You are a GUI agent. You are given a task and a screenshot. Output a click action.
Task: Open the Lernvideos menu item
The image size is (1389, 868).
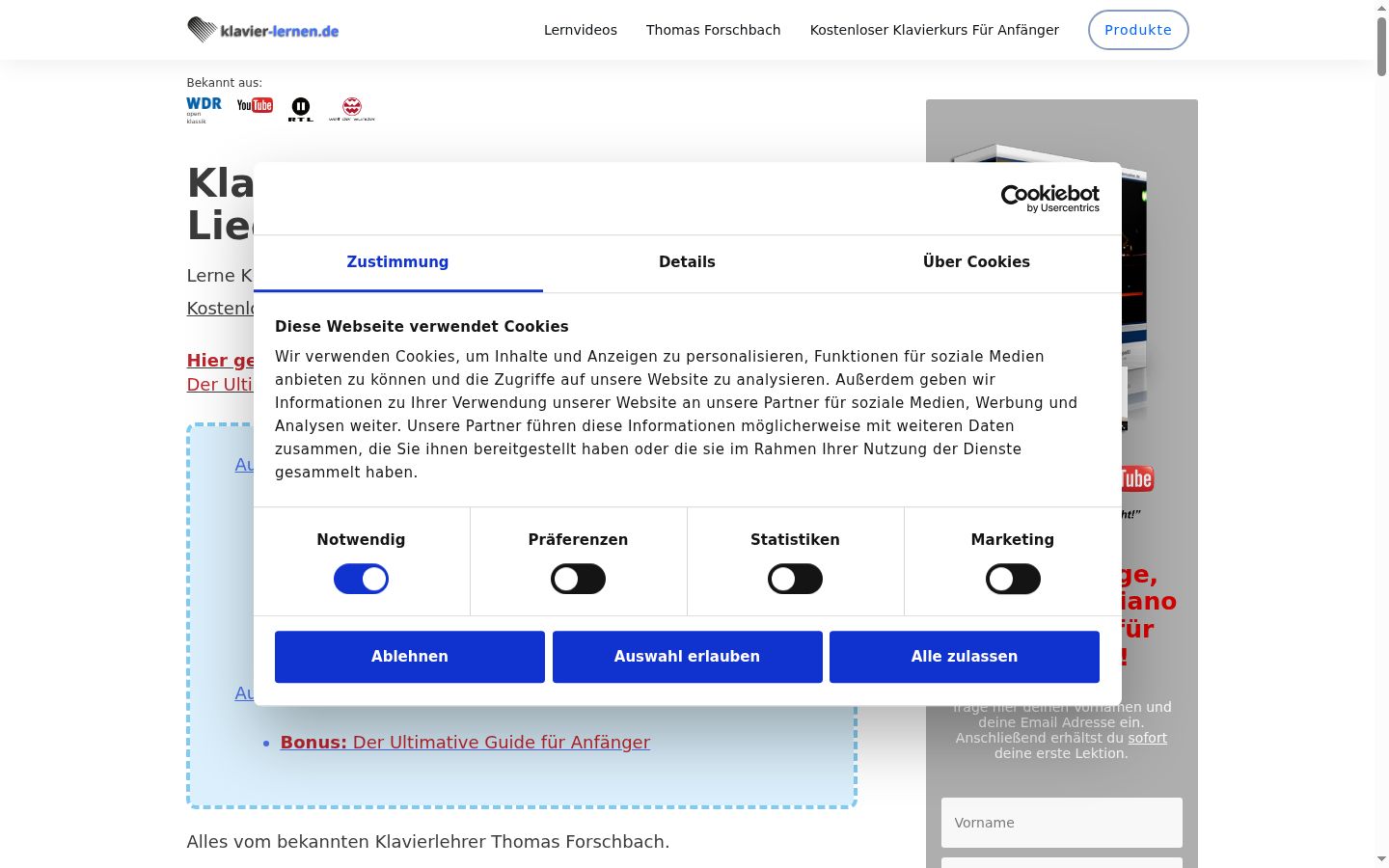(581, 30)
